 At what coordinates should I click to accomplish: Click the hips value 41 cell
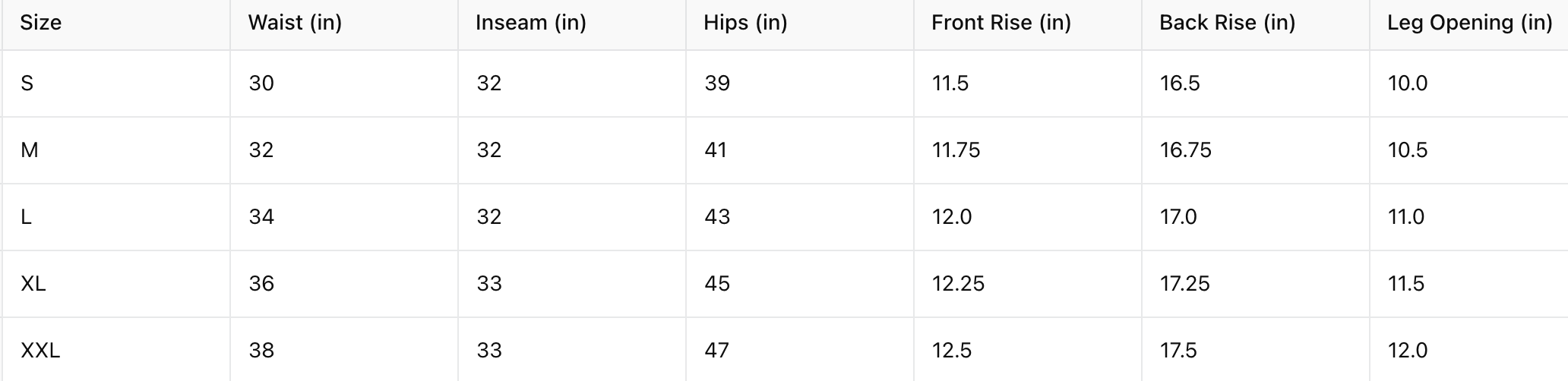716,150
